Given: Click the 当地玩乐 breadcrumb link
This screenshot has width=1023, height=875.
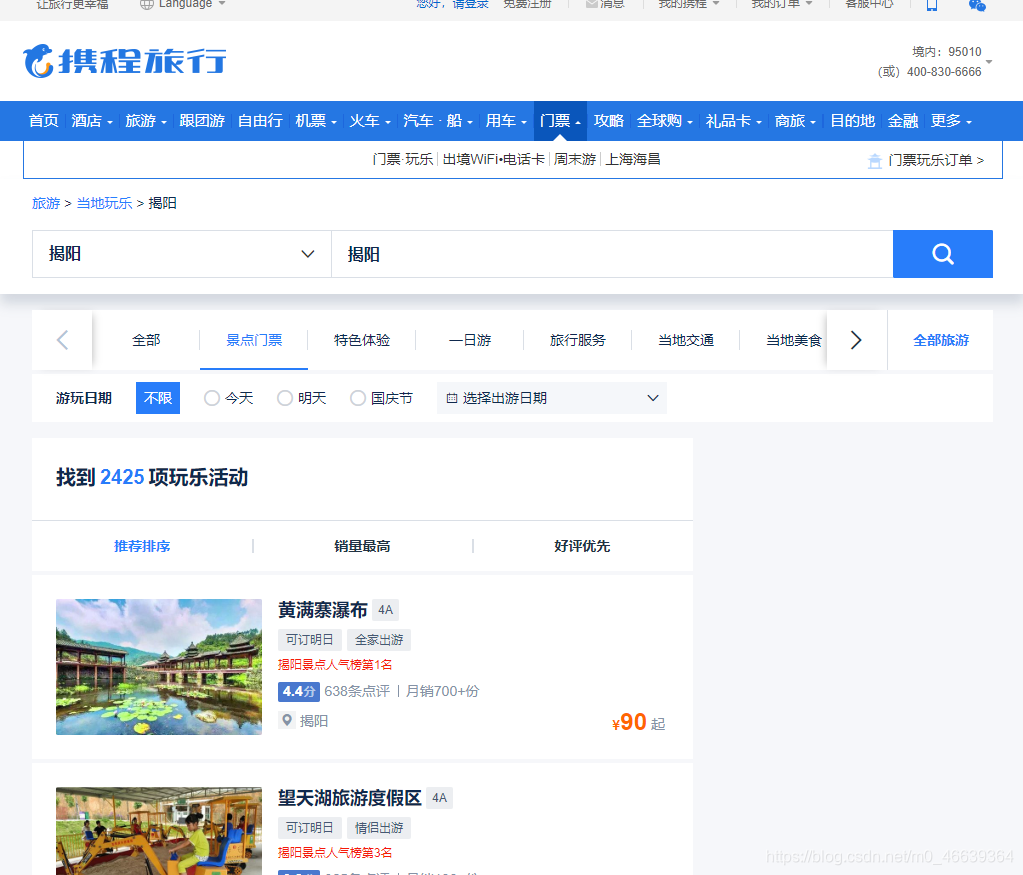Looking at the screenshot, I should click(104, 203).
